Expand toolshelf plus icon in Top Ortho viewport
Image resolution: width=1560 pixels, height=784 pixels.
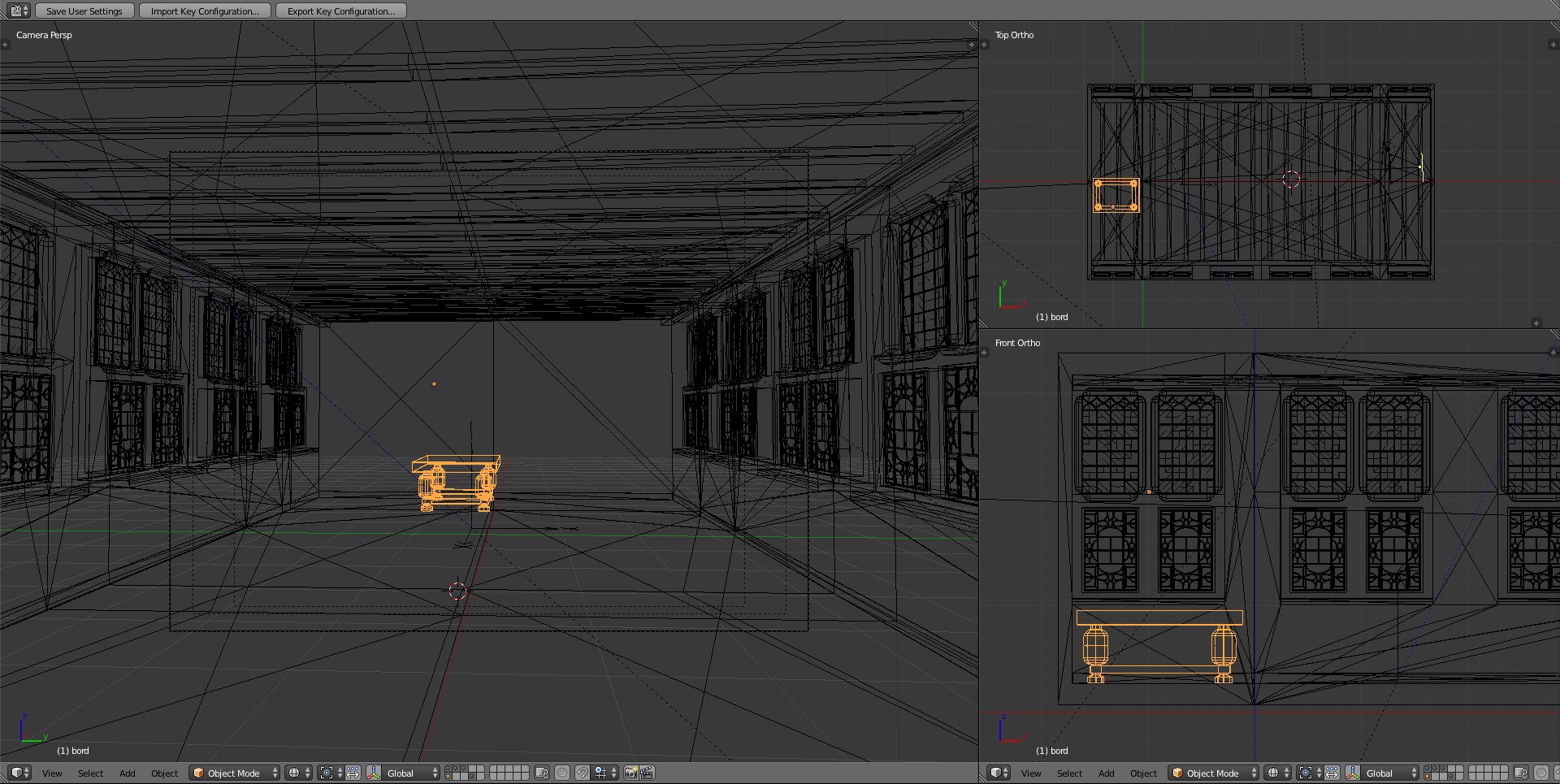(984, 45)
